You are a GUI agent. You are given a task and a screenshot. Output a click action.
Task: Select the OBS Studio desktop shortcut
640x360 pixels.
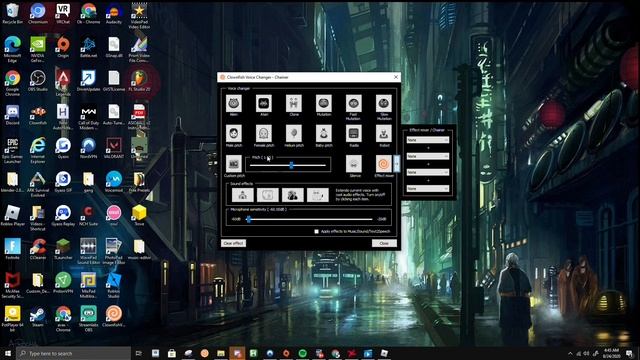pos(38,80)
